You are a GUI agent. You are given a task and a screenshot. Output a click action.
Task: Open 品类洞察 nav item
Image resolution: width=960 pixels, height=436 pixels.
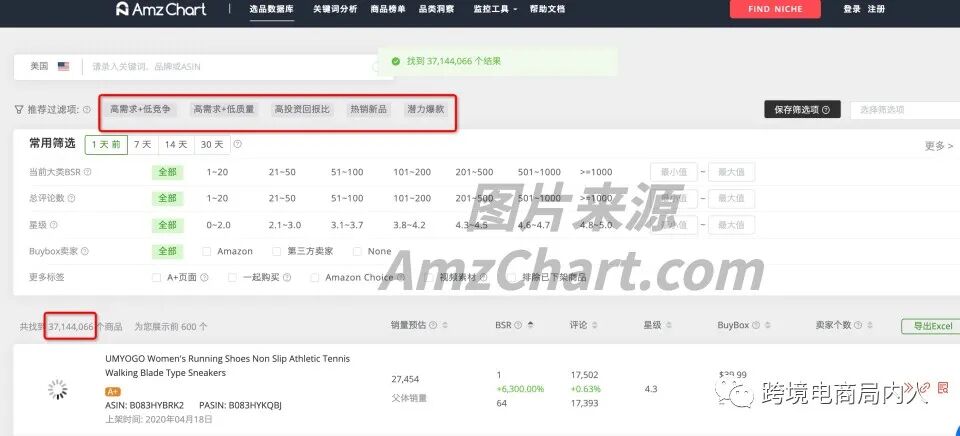437,9
